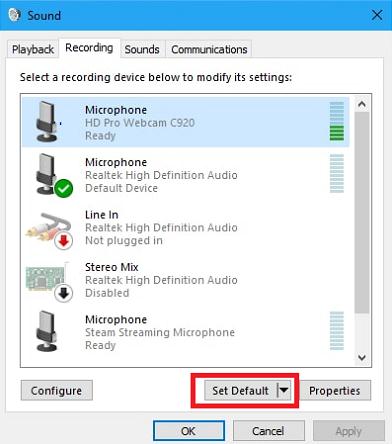Confirm with the OK button
The width and height of the screenshot is (392, 444).
(189, 431)
